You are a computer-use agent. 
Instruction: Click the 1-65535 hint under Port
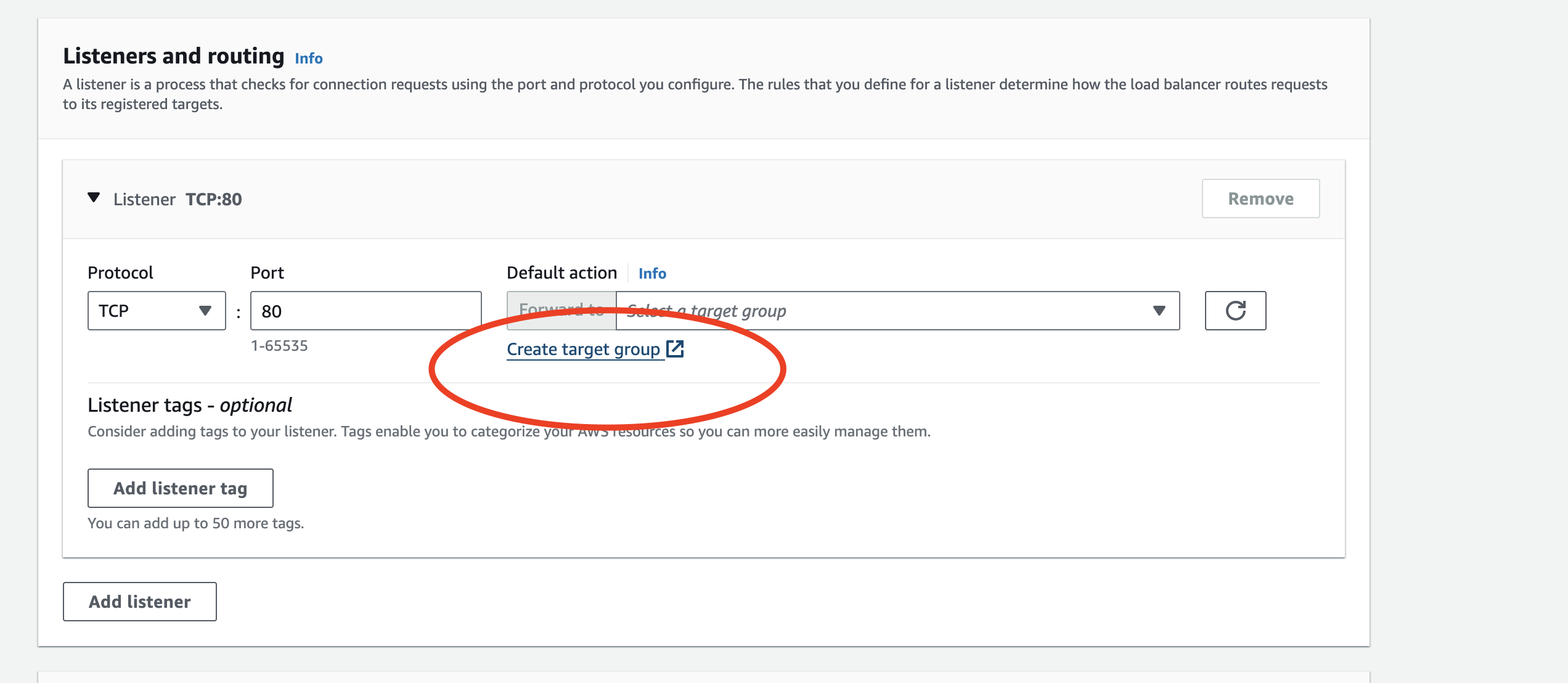click(x=280, y=346)
